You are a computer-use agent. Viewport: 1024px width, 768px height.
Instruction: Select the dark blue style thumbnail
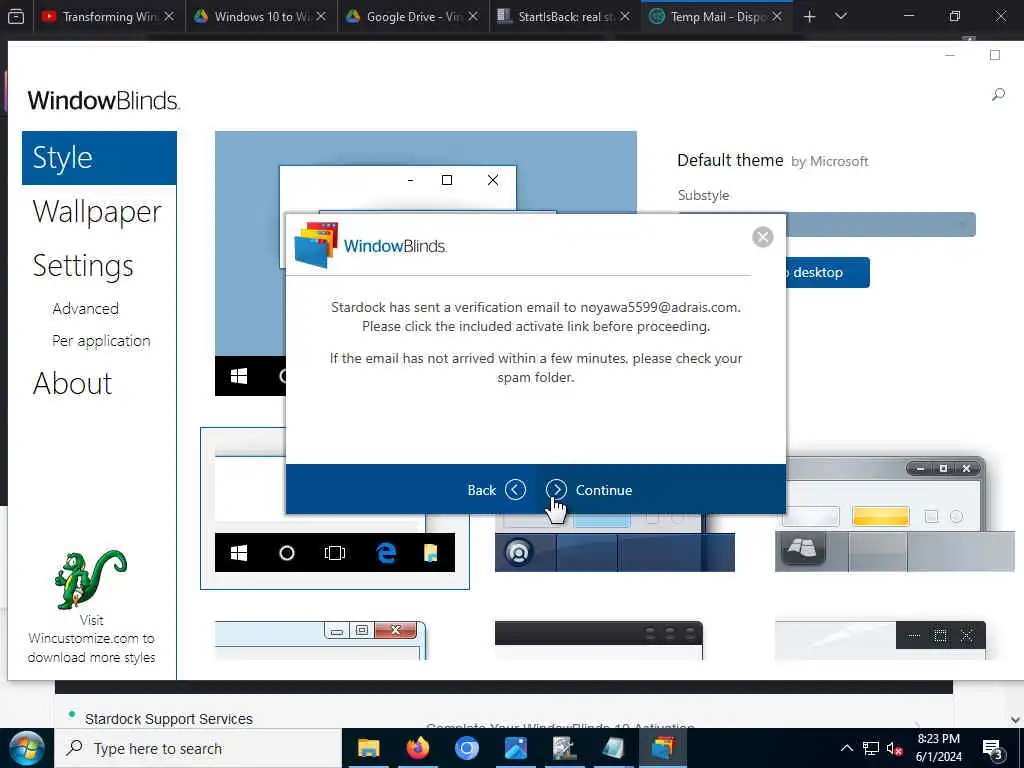coord(615,543)
